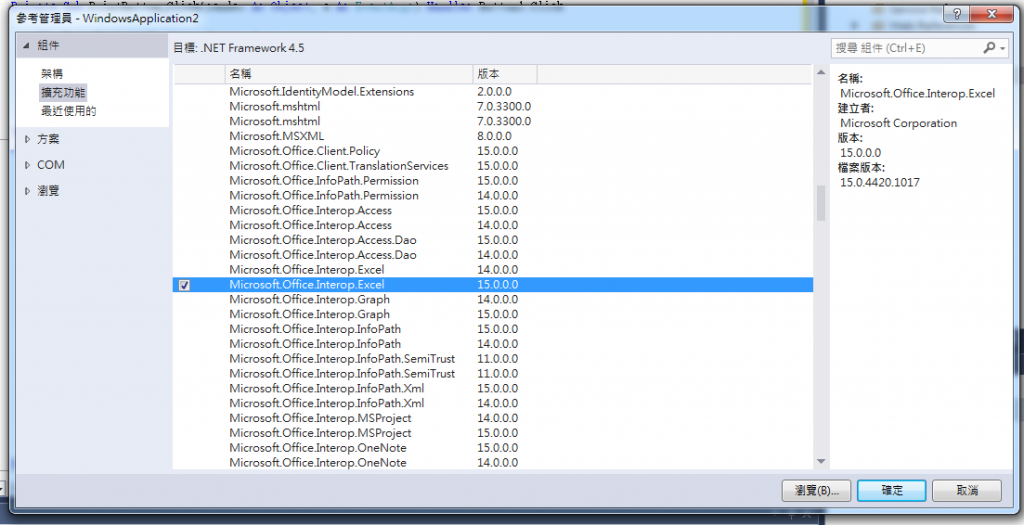This screenshot has width=1024, height=525.
Task: Select Interop.Access version 15.0.0.0 row
Action: point(492,210)
